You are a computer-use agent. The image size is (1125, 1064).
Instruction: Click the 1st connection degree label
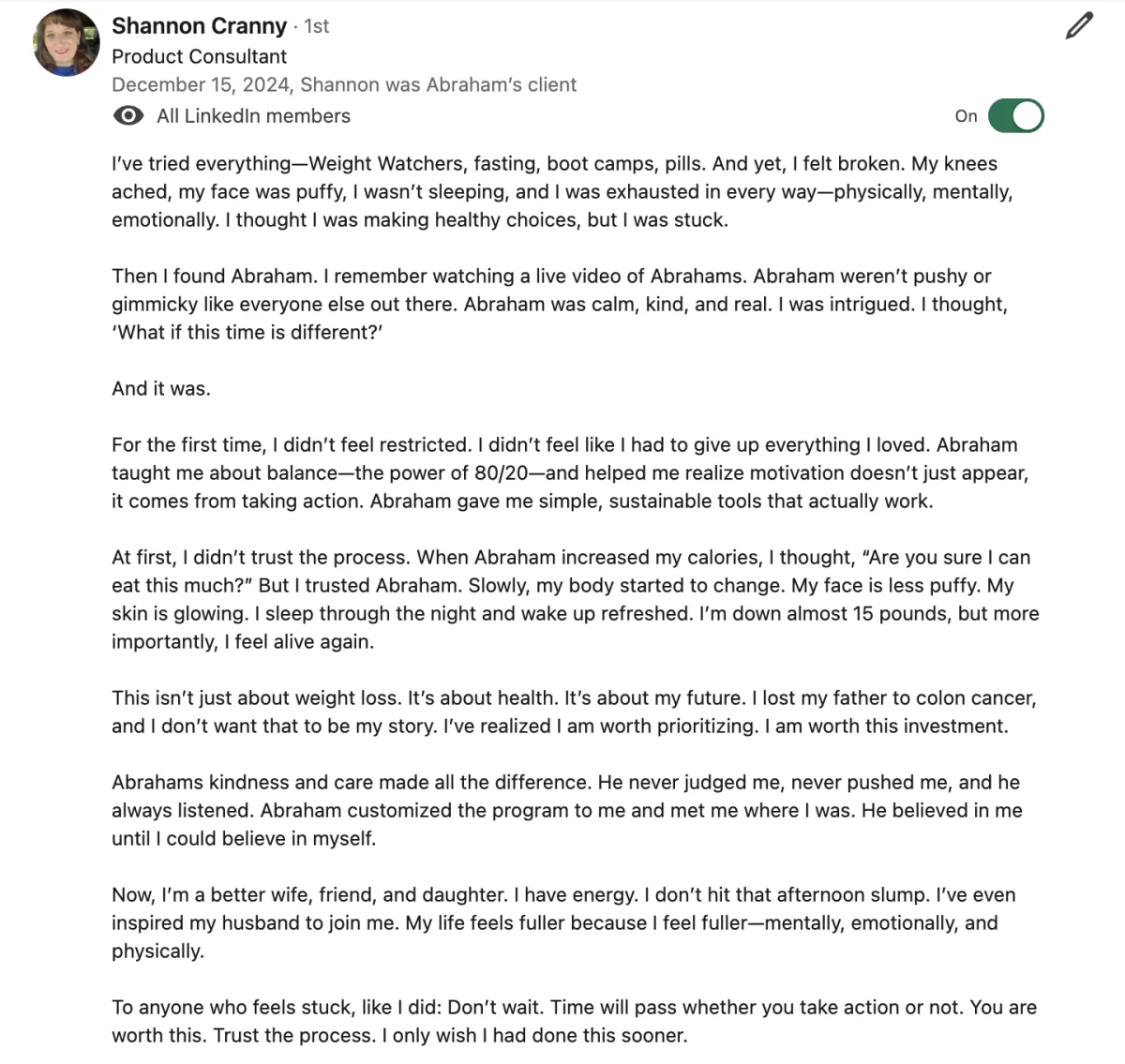pyautogui.click(x=317, y=26)
